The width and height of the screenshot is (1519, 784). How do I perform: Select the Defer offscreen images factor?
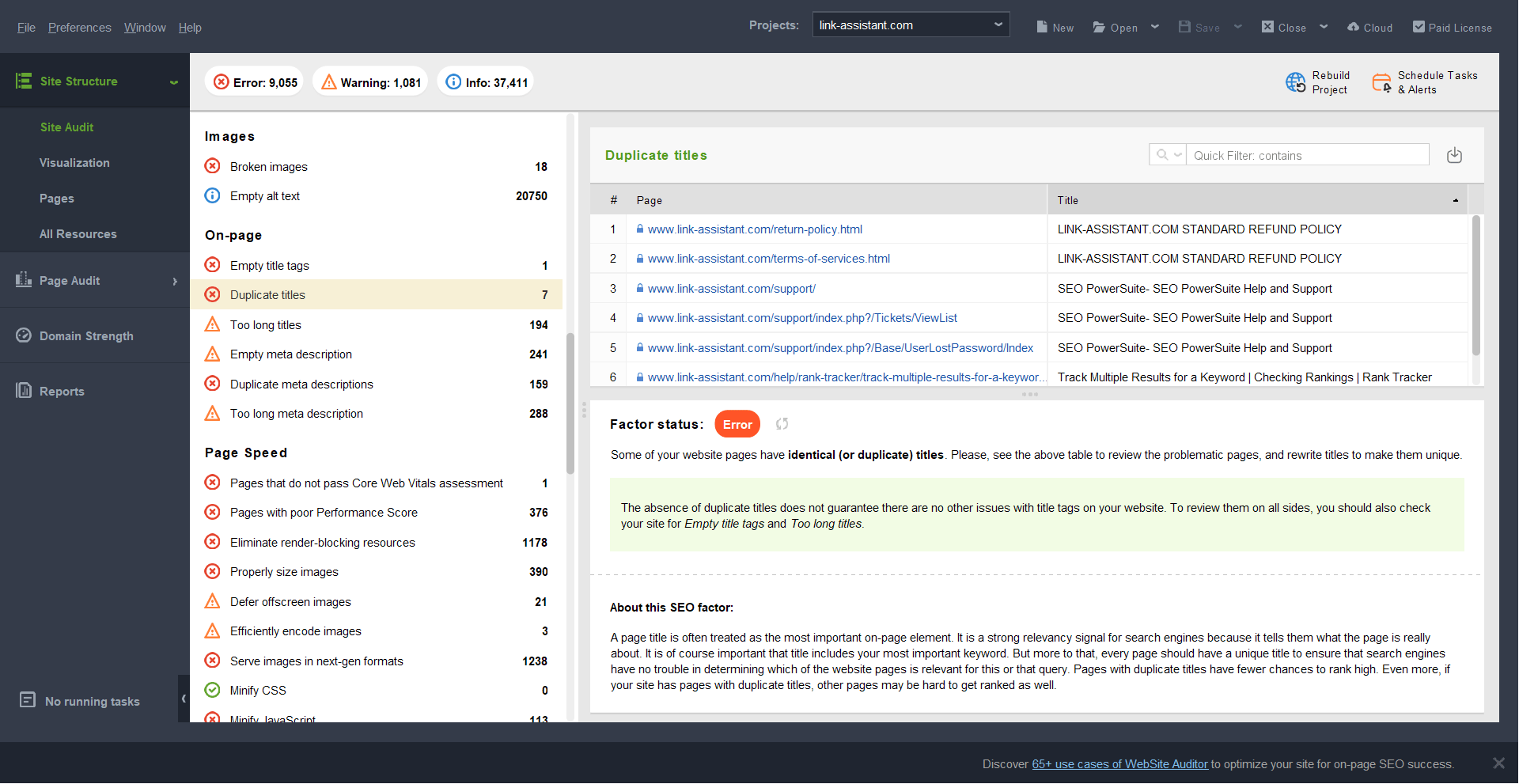click(377, 601)
